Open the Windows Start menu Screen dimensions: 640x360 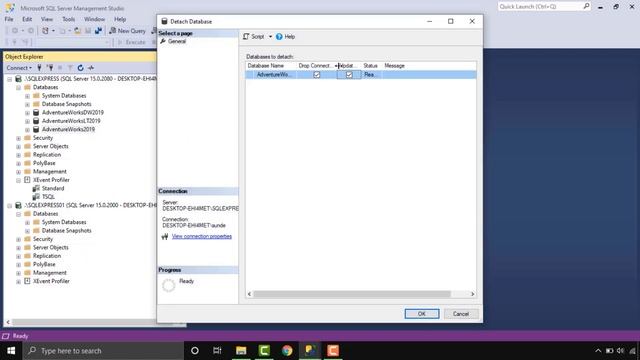11,350
